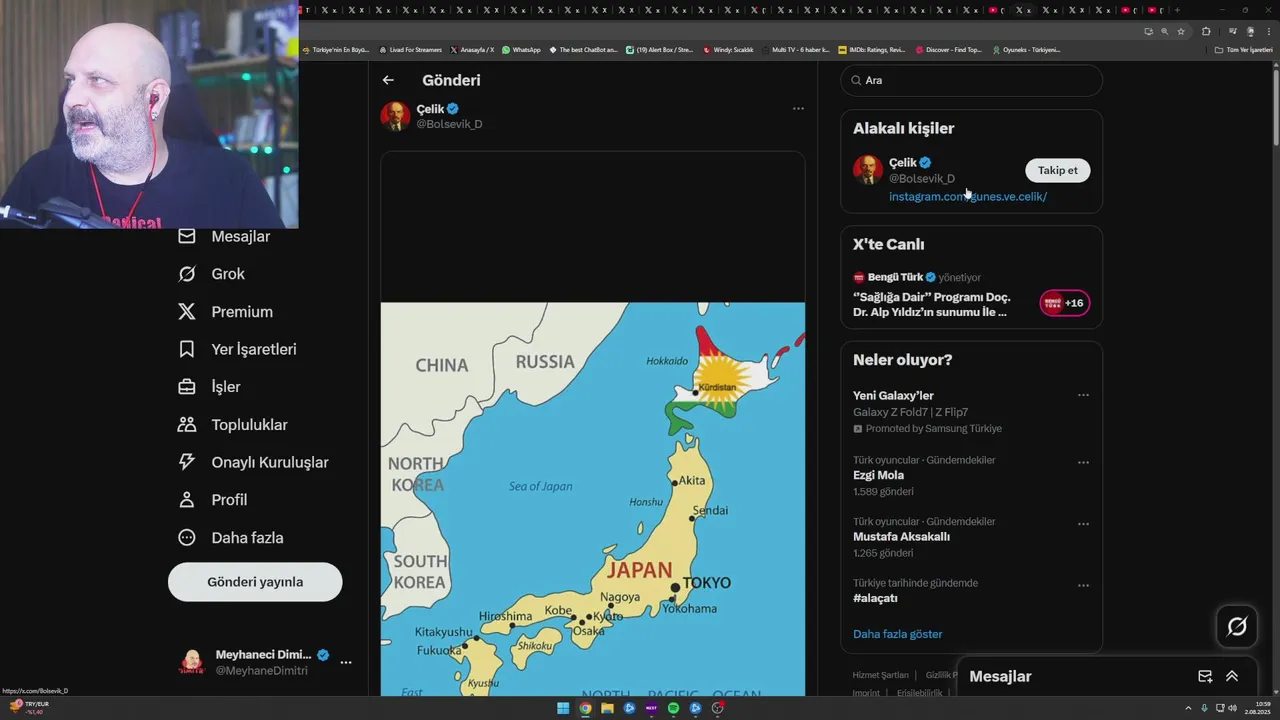Bookmark this page with the star icon
Image resolution: width=1280 pixels, height=720 pixels.
click(1181, 31)
